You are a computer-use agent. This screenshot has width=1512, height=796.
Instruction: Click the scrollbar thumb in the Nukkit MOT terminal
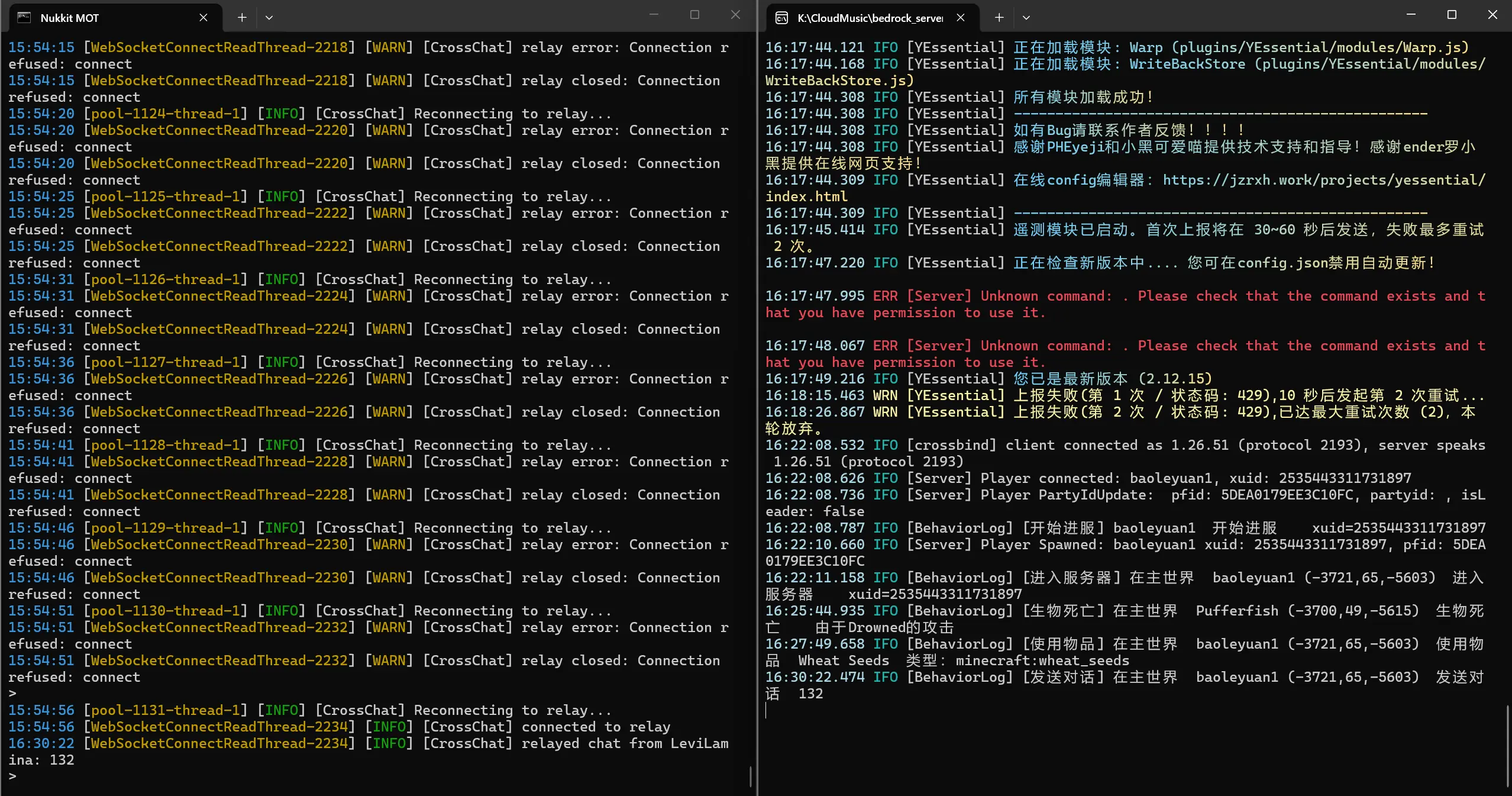(750, 776)
